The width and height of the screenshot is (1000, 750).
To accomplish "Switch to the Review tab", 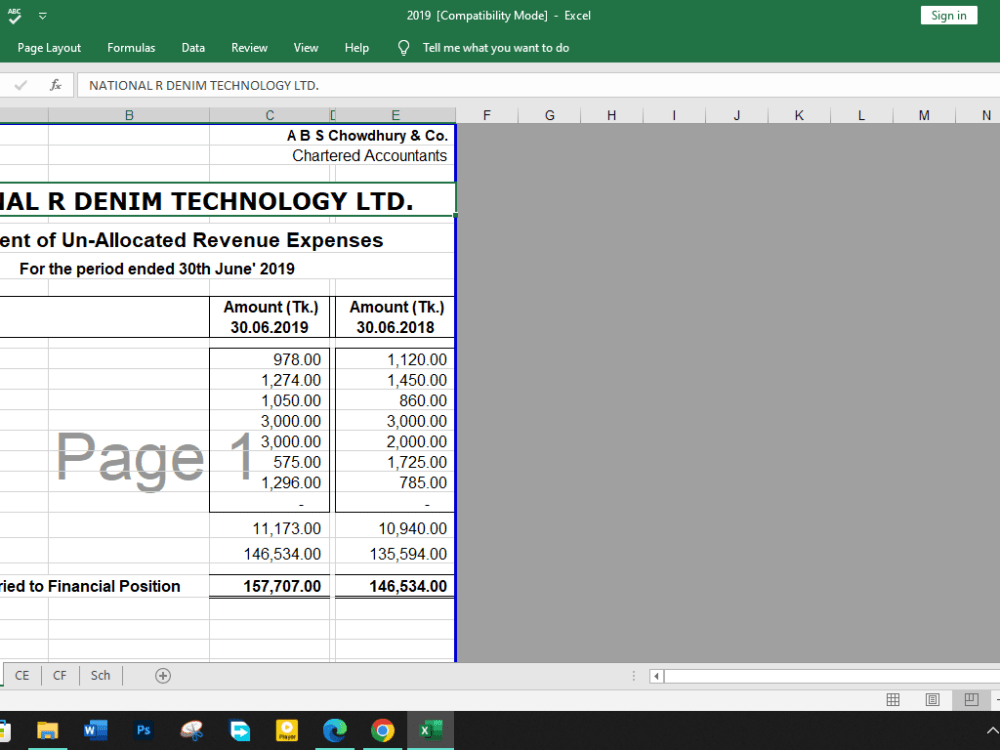I will tap(249, 48).
